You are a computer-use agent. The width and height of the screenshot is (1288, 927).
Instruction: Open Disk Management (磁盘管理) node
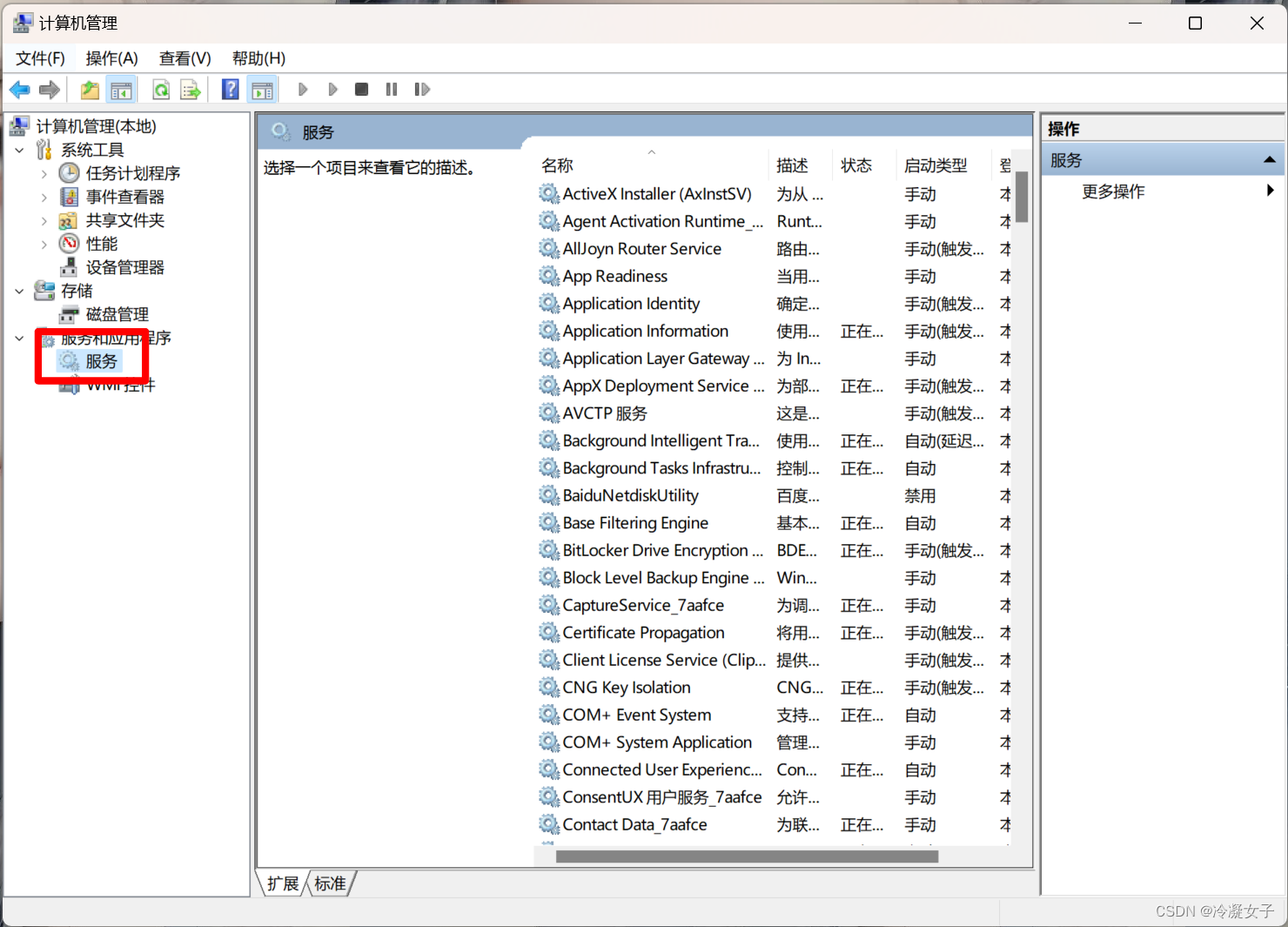(x=117, y=314)
